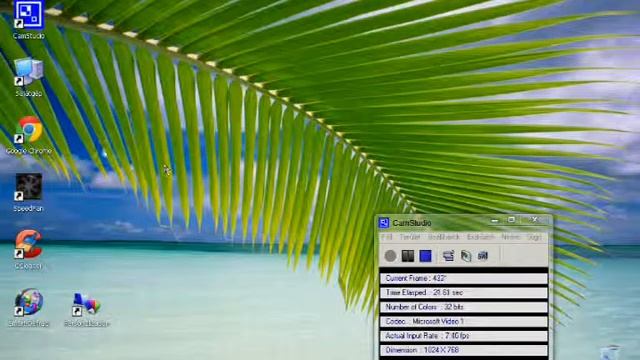Click the SWF record-to-Flash toolbar icon
The height and width of the screenshot is (360, 640).
[x=483, y=256]
